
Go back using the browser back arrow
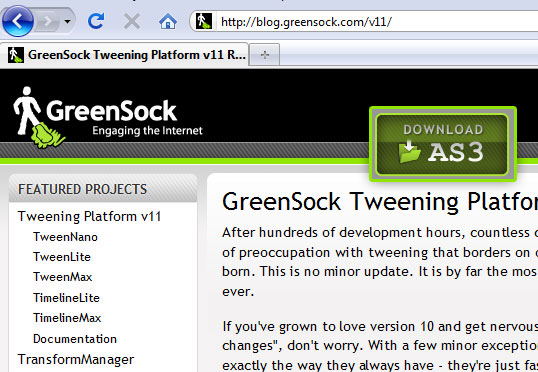17,21
